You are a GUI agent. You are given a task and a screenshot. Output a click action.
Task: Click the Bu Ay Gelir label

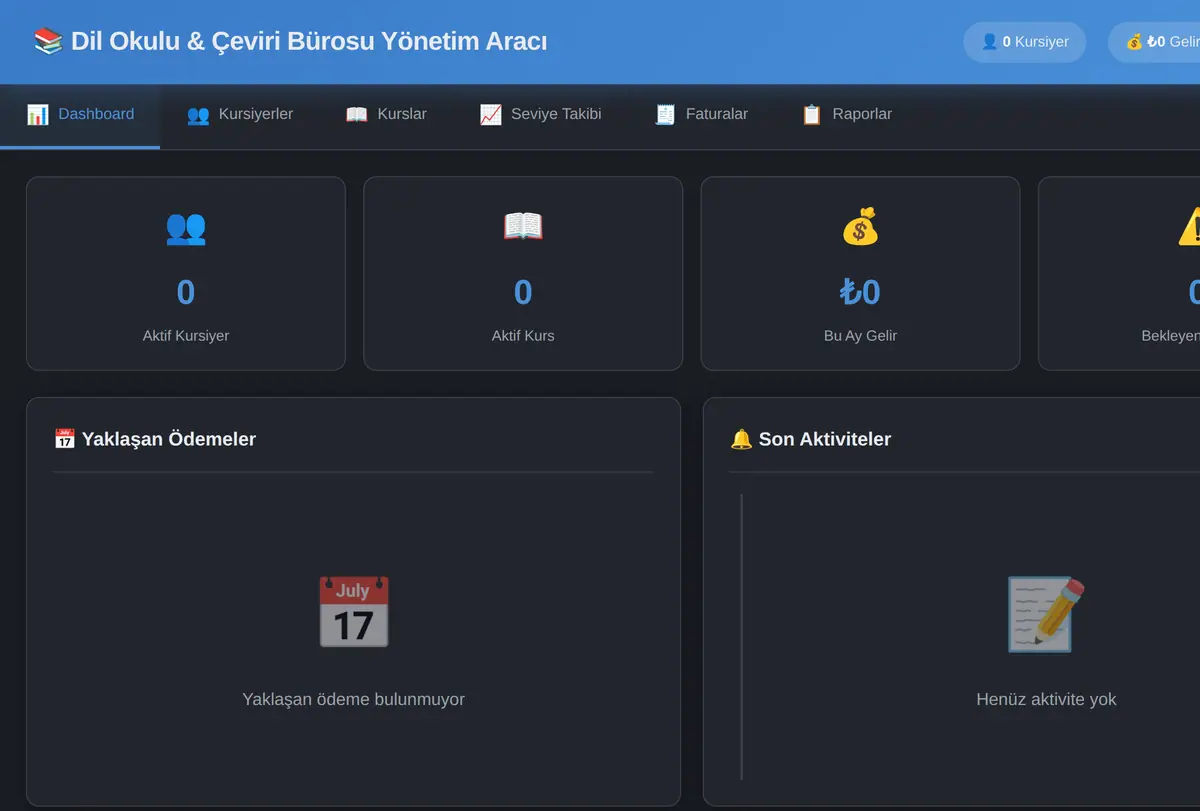[x=860, y=336]
